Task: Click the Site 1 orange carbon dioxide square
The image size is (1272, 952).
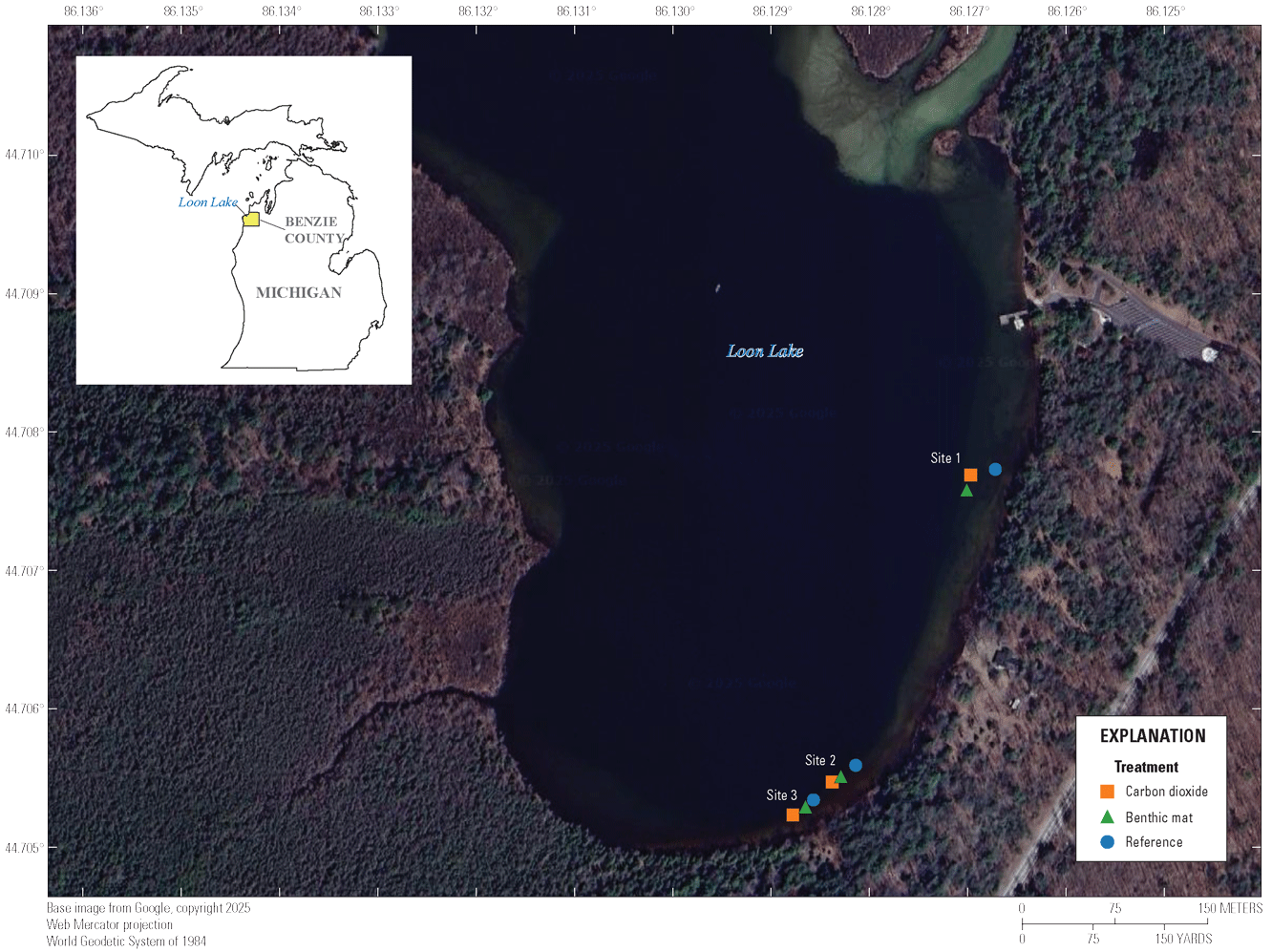Action: [x=970, y=475]
